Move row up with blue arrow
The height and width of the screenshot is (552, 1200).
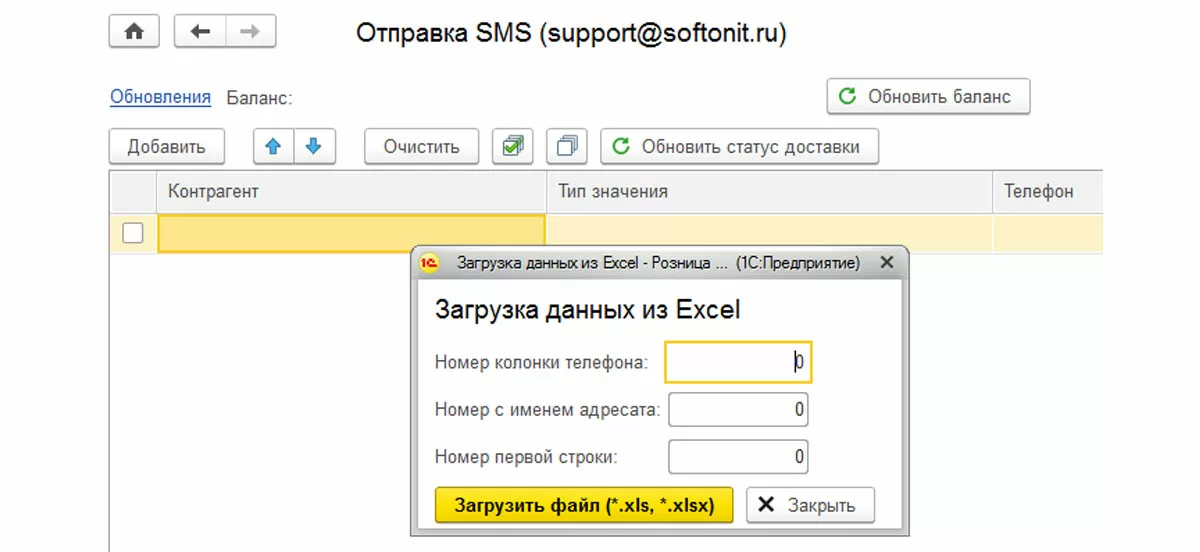coord(274,146)
